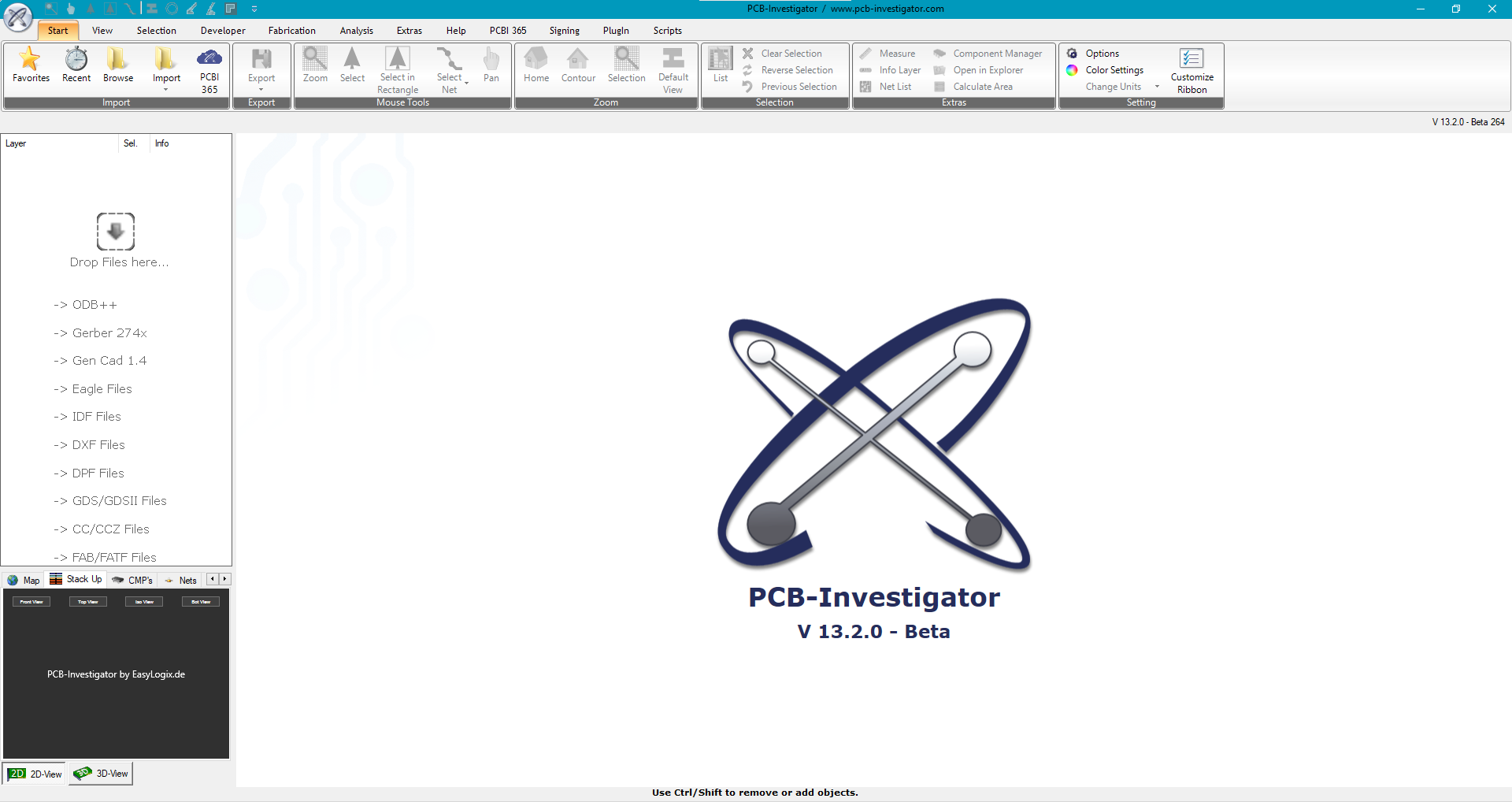Screen dimensions: 1512x802
Task: Open the Net List
Action: pos(886,87)
